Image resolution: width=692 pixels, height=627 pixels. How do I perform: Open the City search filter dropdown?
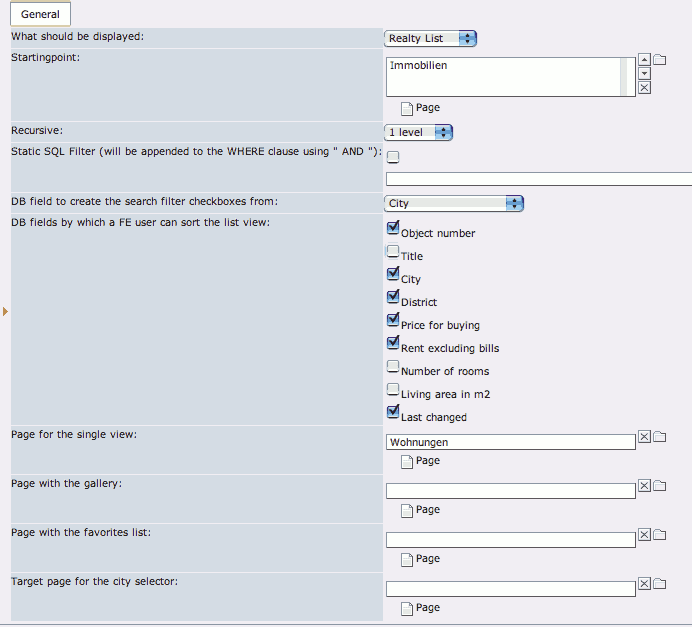click(x=454, y=203)
